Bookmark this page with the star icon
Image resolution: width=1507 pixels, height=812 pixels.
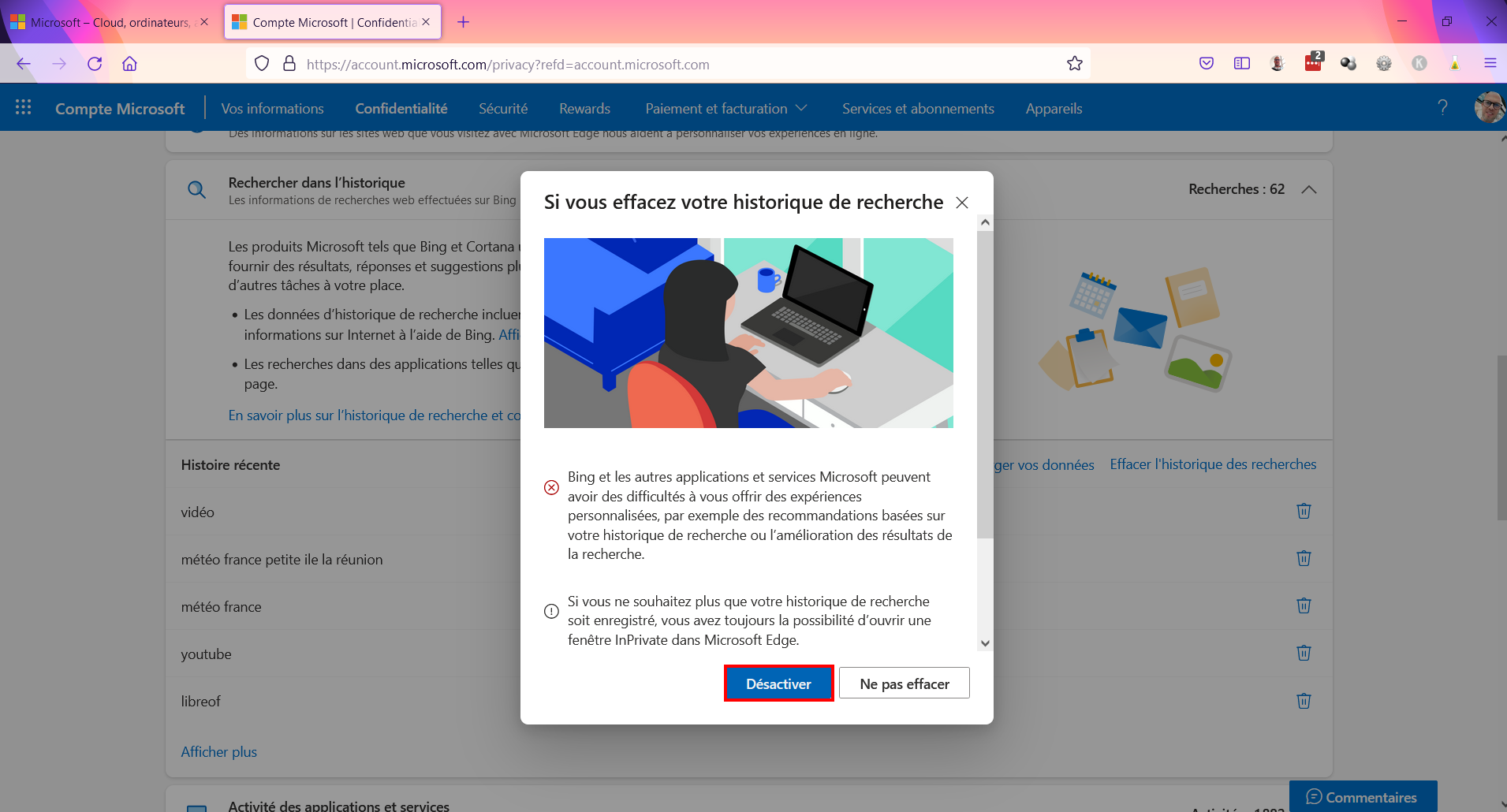tap(1074, 64)
